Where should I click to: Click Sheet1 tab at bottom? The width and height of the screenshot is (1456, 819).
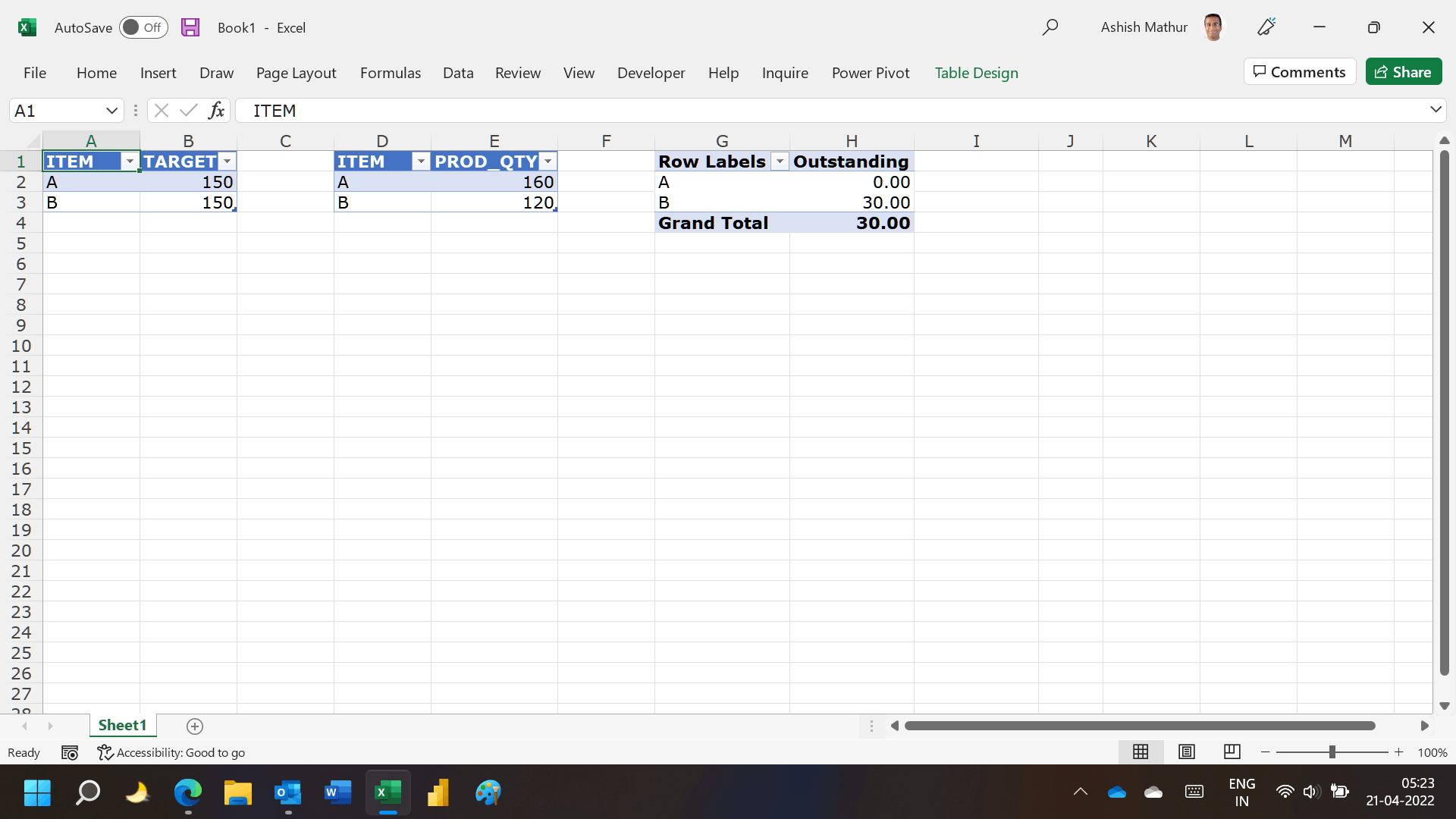pos(122,725)
